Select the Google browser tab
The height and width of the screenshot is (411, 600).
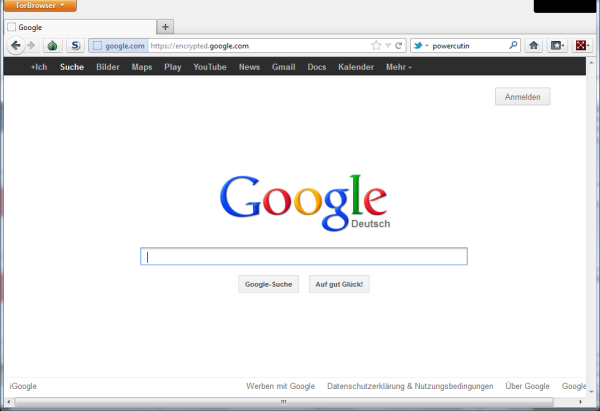(x=80, y=27)
